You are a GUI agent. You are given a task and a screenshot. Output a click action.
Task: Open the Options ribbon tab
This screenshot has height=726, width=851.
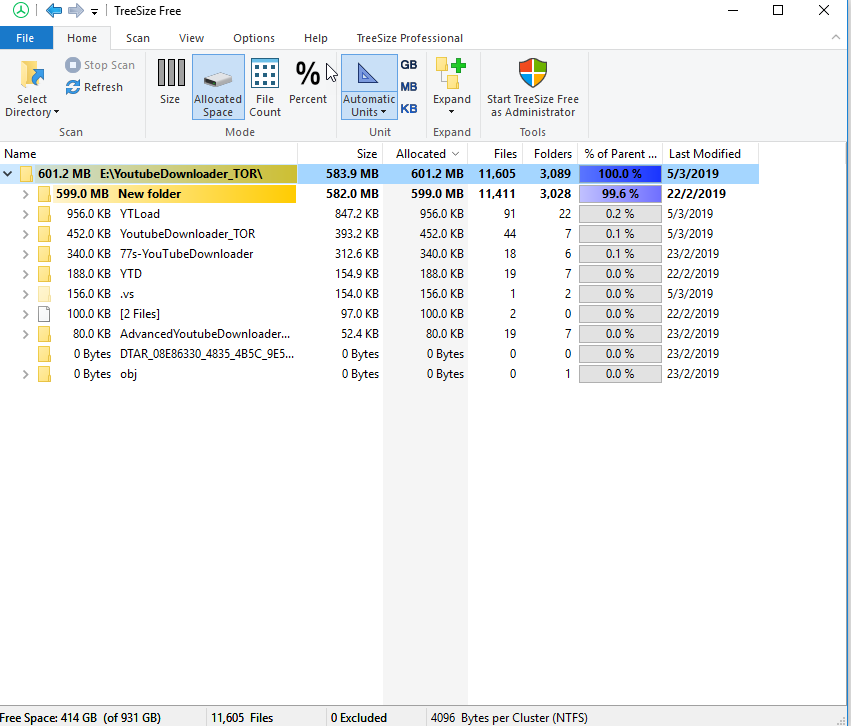click(254, 38)
